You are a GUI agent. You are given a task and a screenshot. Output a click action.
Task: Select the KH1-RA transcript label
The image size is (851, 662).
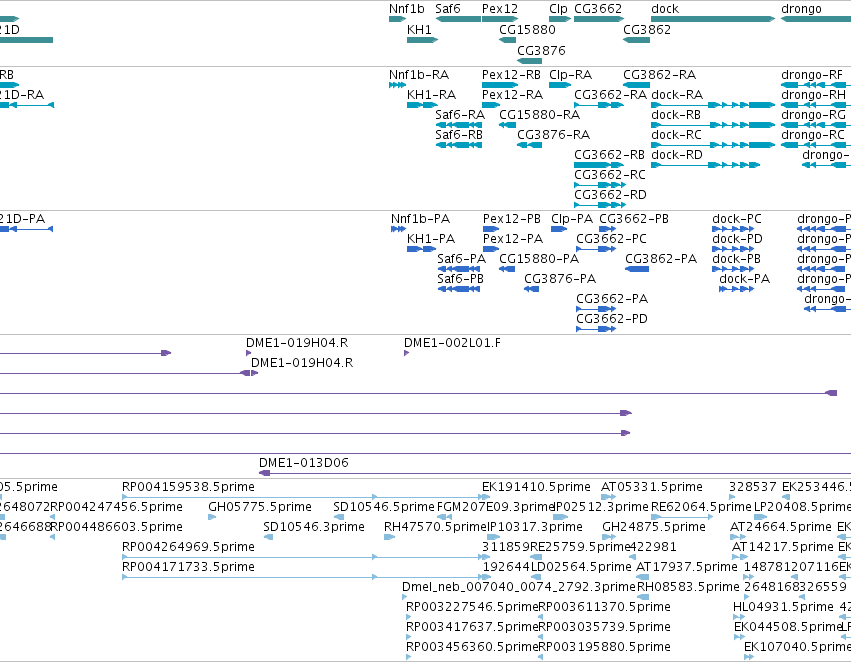tap(431, 95)
